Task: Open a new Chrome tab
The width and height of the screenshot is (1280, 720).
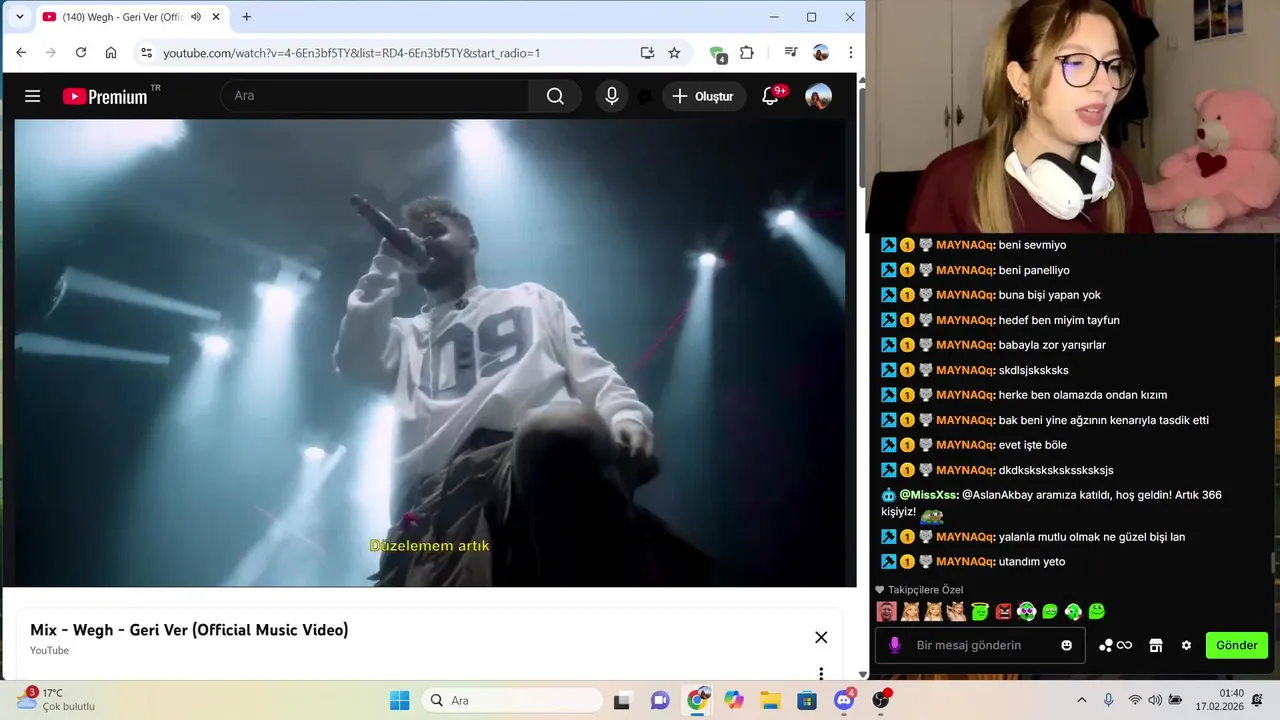Action: (x=246, y=17)
